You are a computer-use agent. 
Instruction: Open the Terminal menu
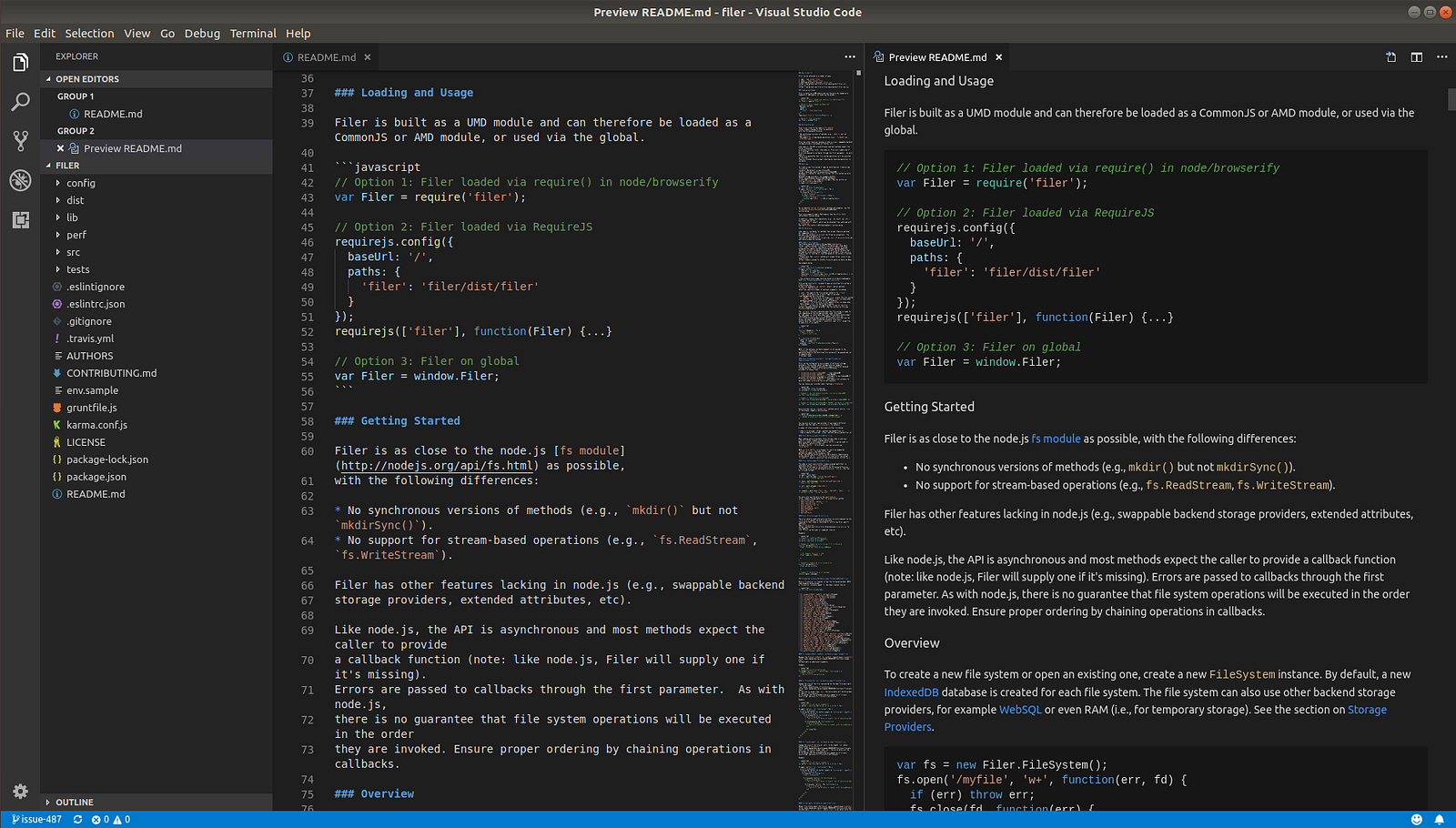pos(253,34)
